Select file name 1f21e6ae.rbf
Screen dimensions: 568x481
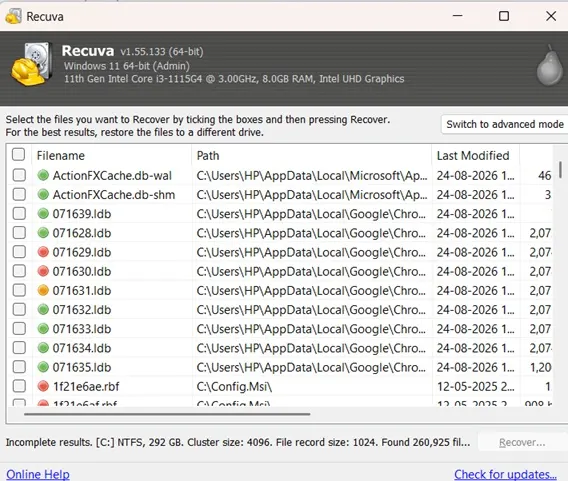coord(86,386)
